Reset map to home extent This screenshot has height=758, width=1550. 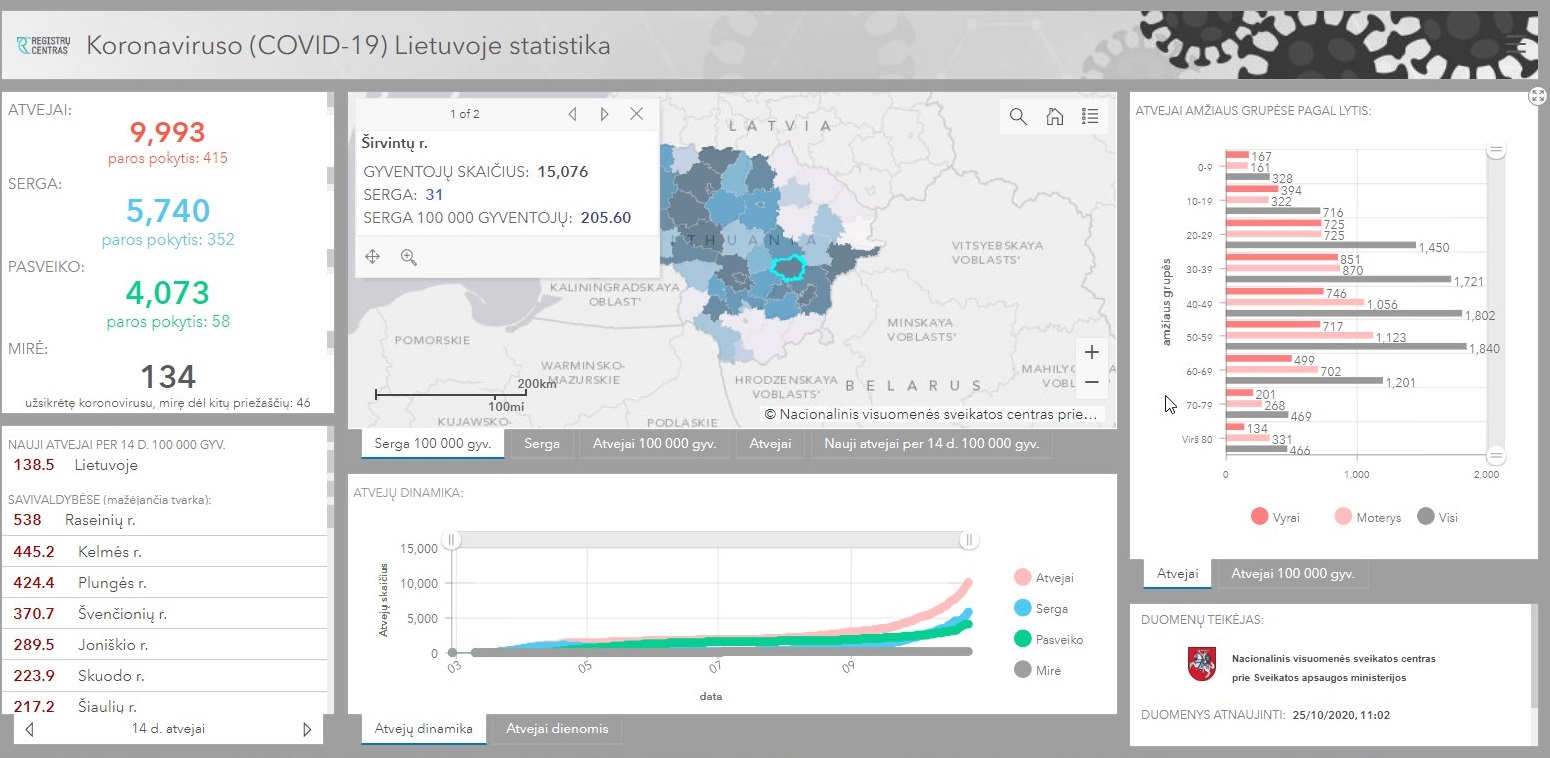pos(1054,117)
